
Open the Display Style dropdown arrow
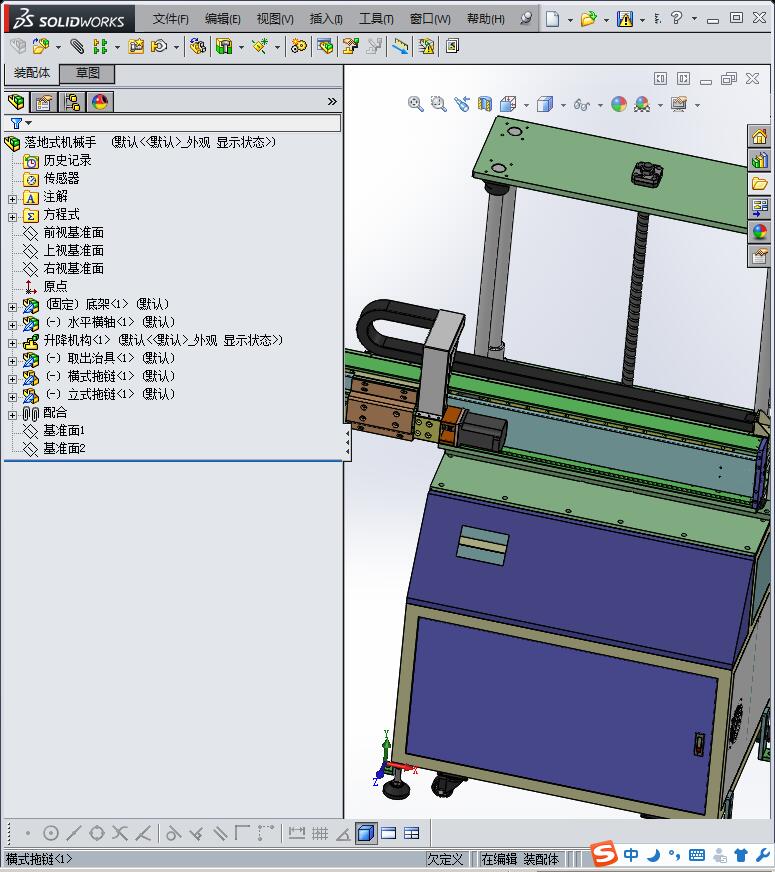coord(563,105)
